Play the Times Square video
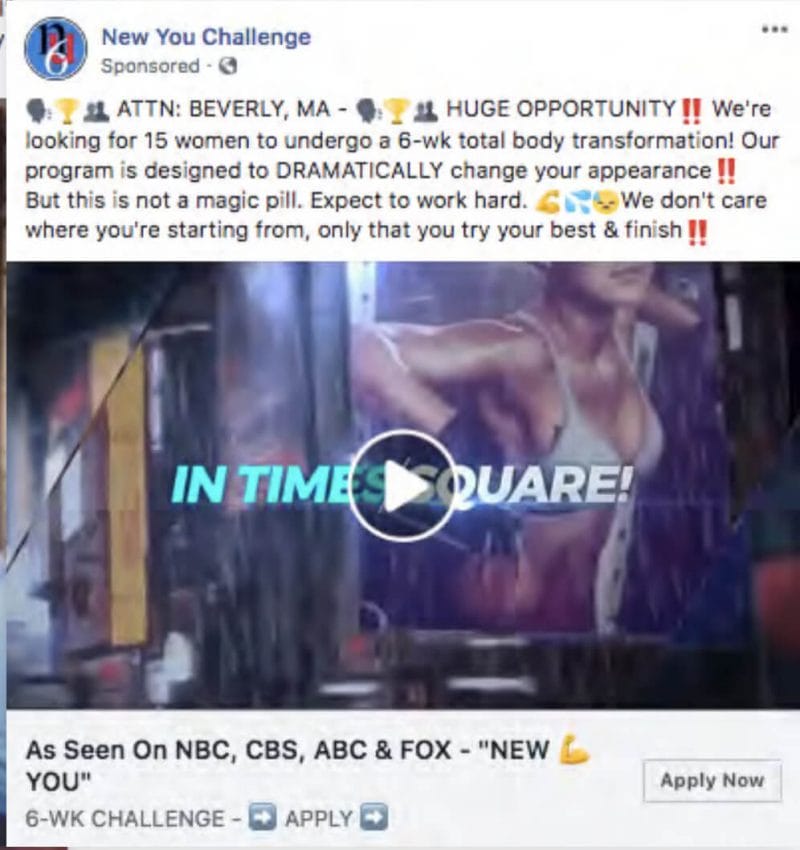Screen dimensions: 800x850 click(x=402, y=485)
